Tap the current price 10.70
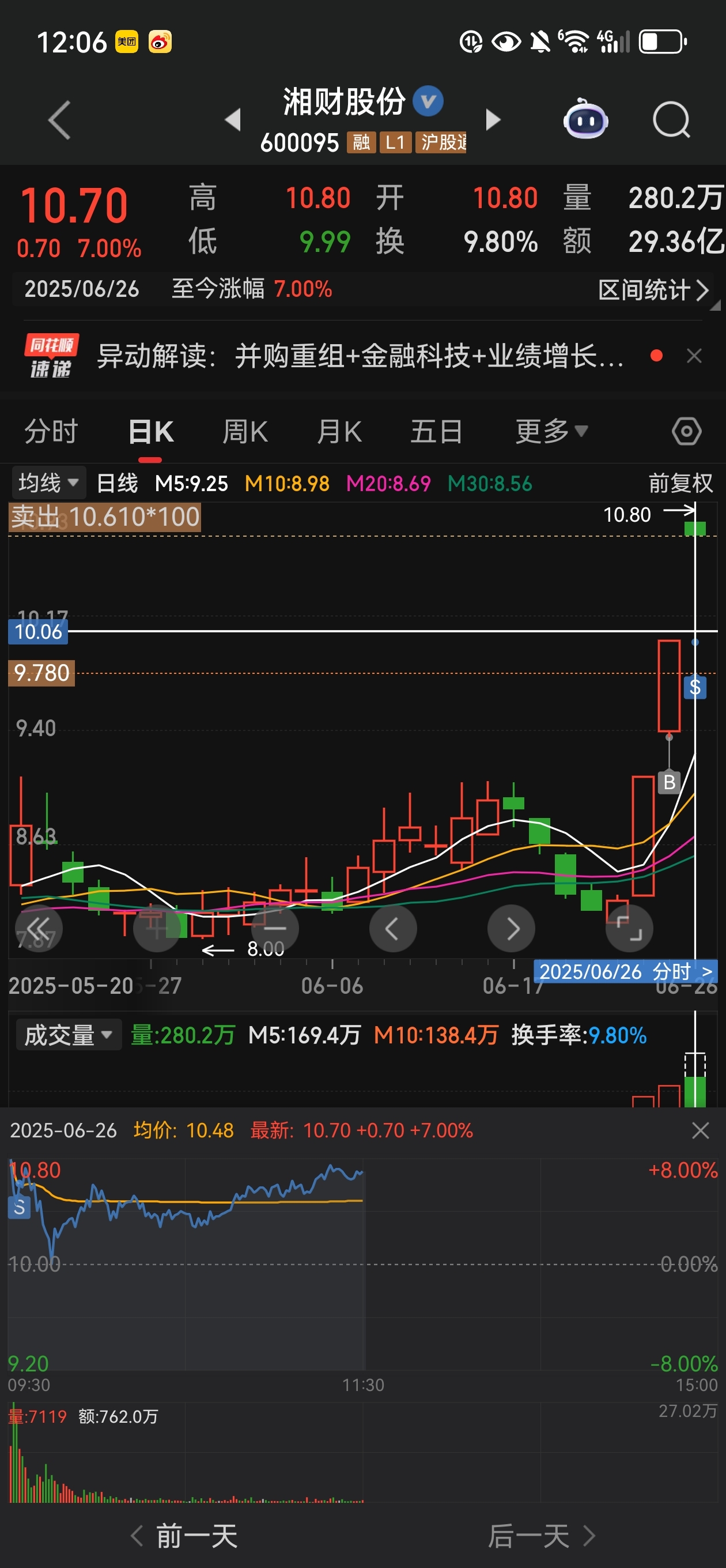Viewport: 726px width, 1568px height. tap(74, 205)
